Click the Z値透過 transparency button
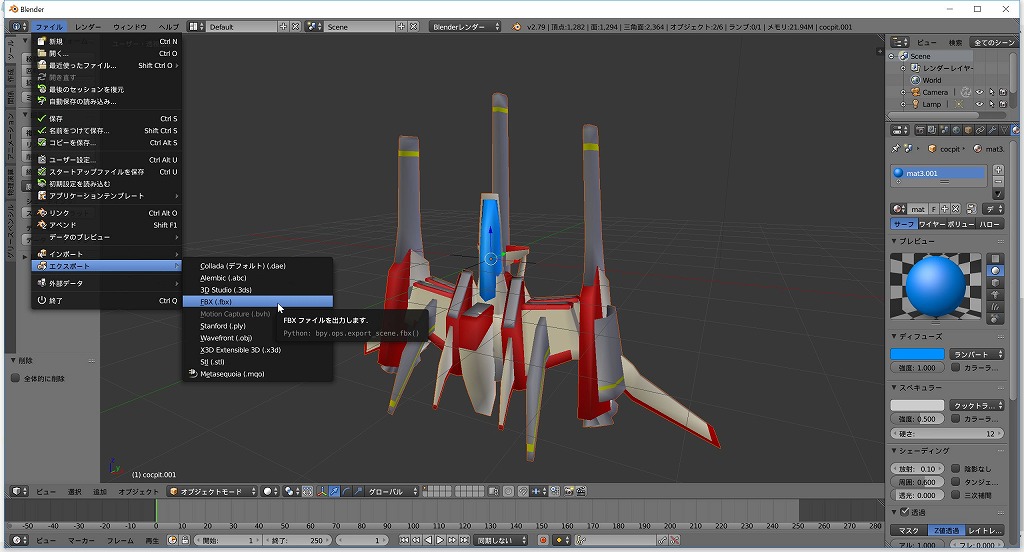 coord(944,530)
